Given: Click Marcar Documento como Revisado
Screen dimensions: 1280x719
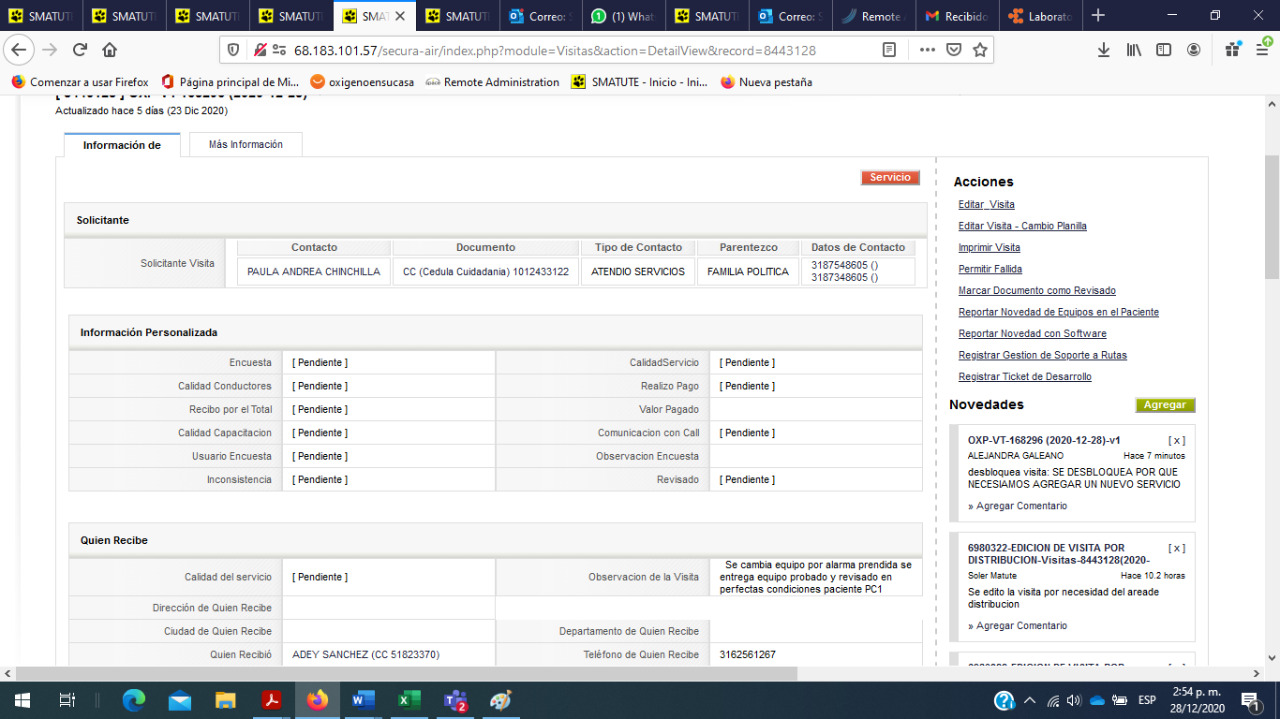Looking at the screenshot, I should pyautogui.click(x=1037, y=290).
